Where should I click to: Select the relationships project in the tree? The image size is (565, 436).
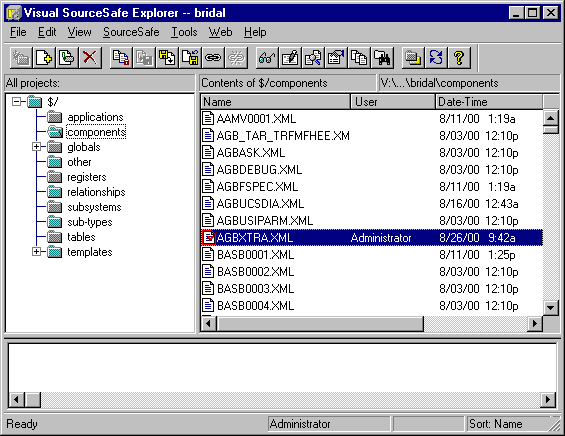click(x=96, y=192)
